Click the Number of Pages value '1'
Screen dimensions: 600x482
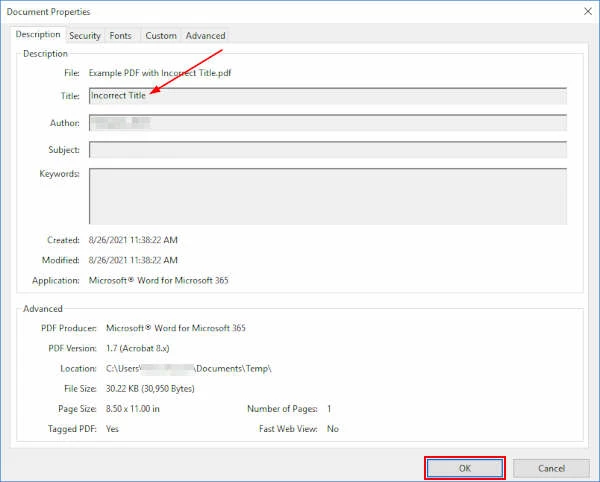[329, 409]
